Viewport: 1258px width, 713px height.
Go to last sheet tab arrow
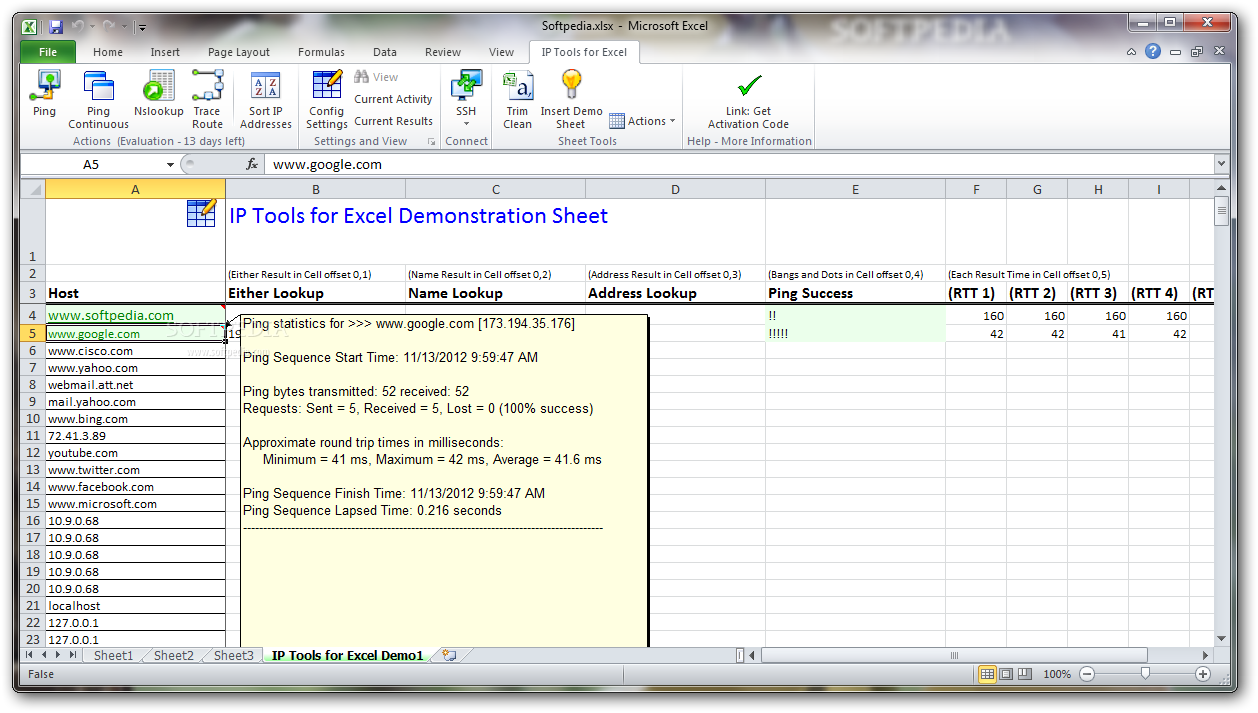click(73, 655)
